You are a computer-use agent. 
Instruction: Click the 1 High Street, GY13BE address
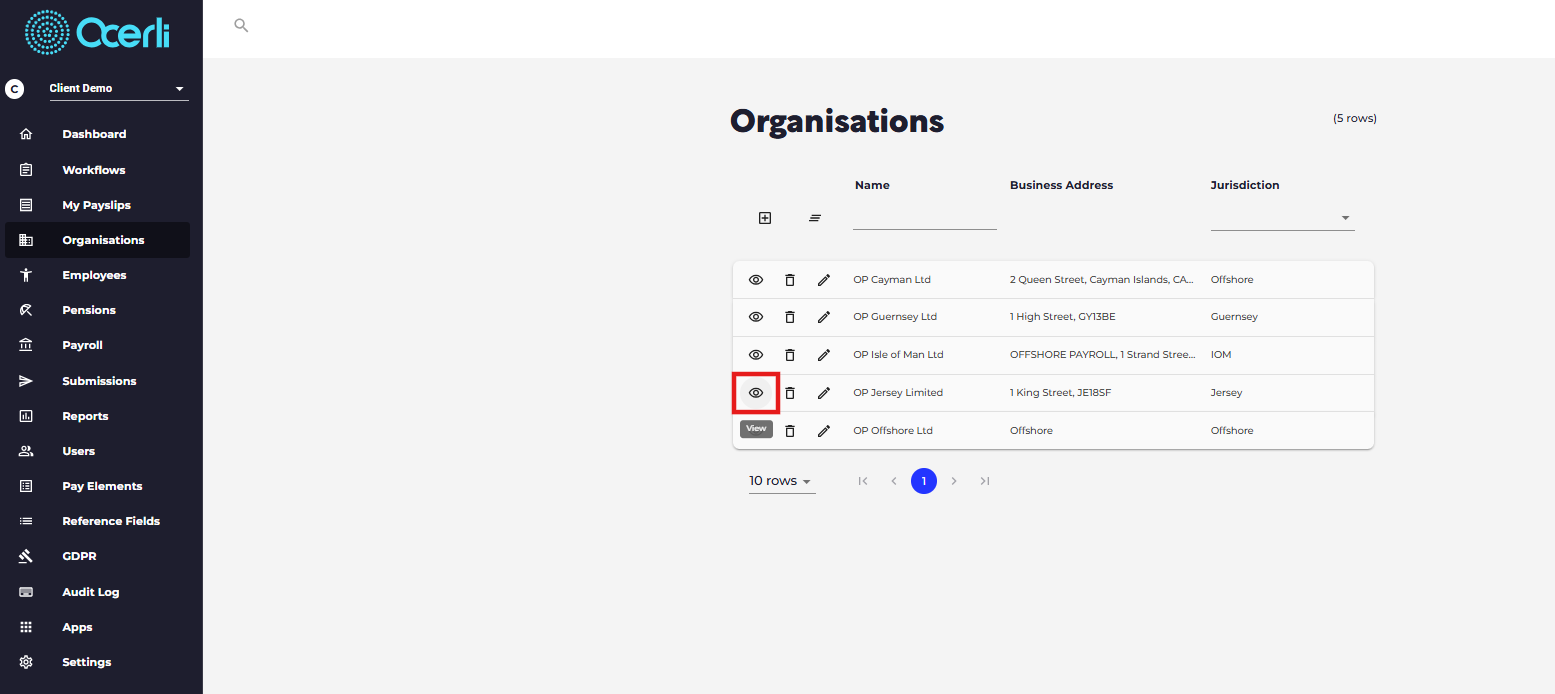(1063, 317)
